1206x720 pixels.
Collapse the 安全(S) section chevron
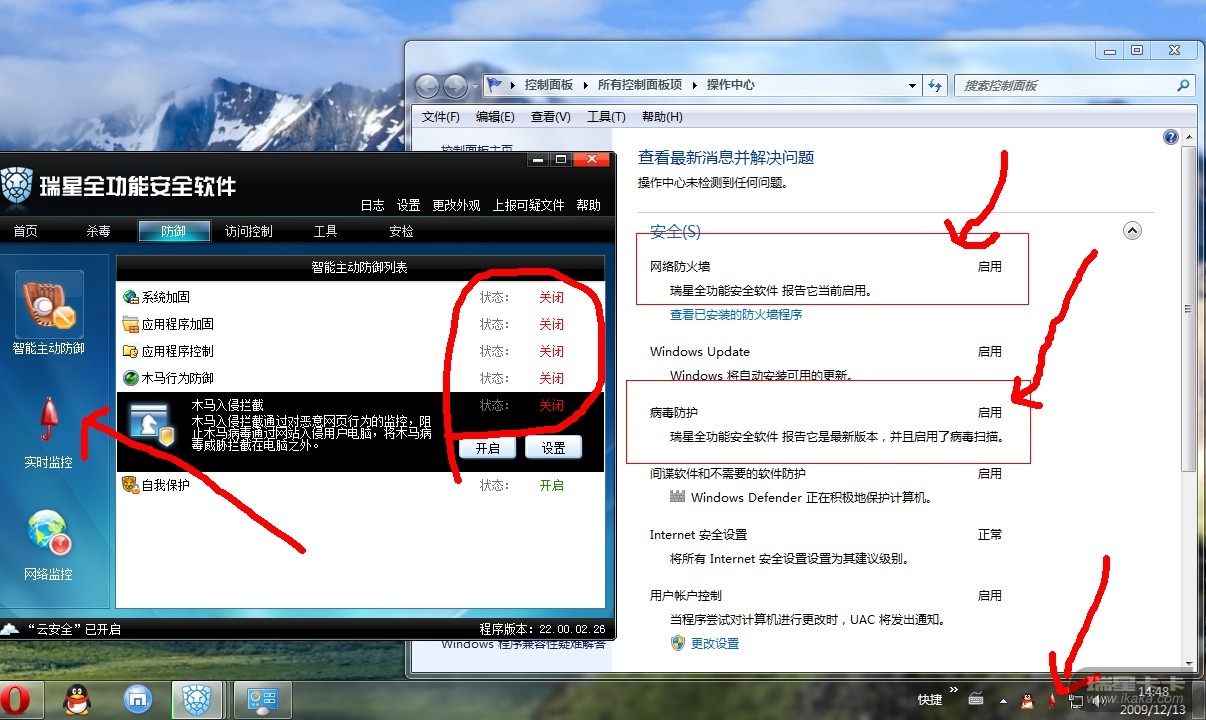(x=1132, y=231)
